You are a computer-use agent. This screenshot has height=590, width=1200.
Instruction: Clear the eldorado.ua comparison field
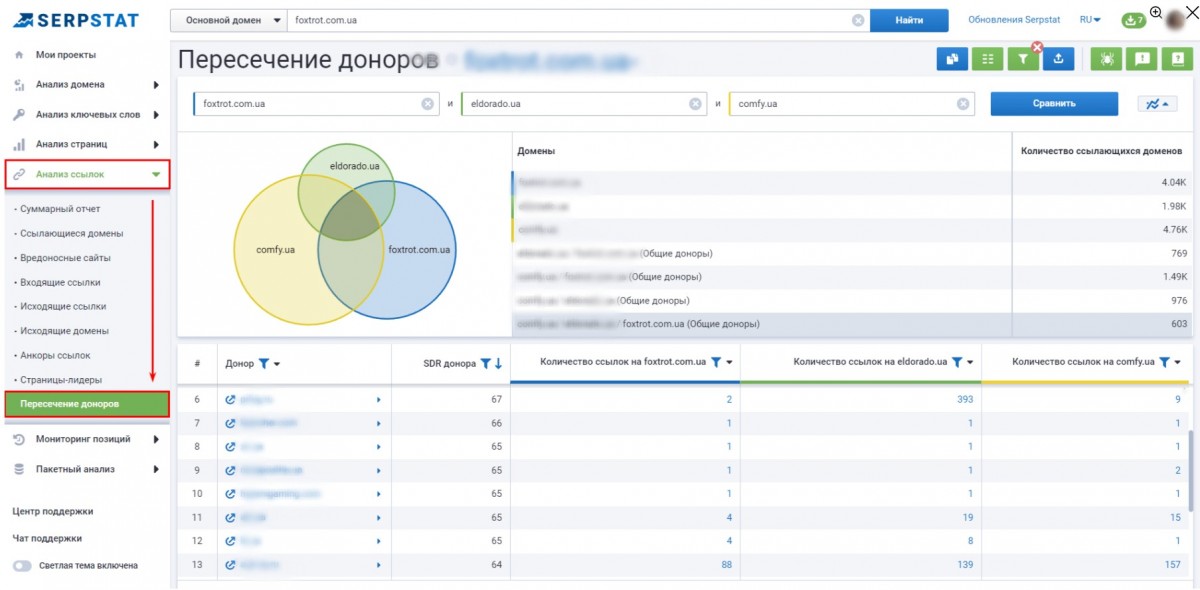click(x=695, y=103)
